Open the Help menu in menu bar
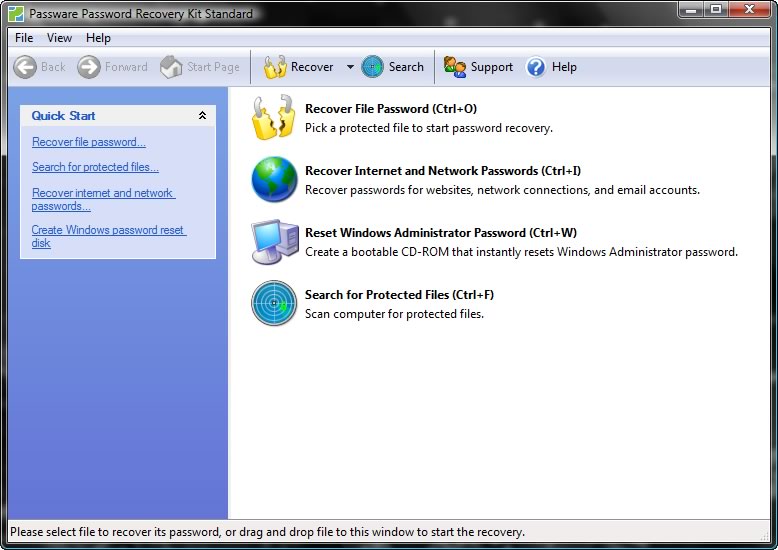Image resolution: width=778 pixels, height=550 pixels. point(98,38)
